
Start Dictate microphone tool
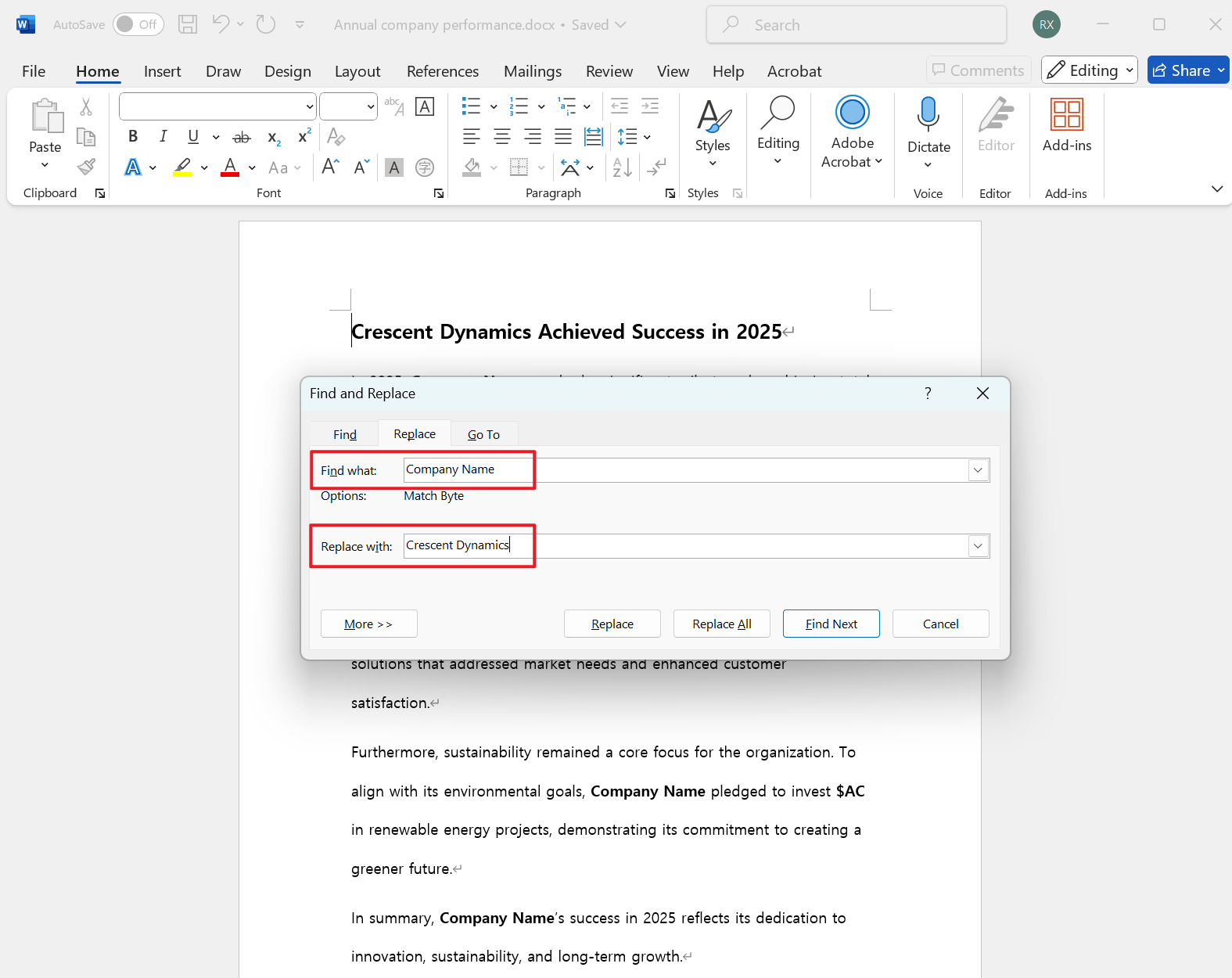pos(928,115)
